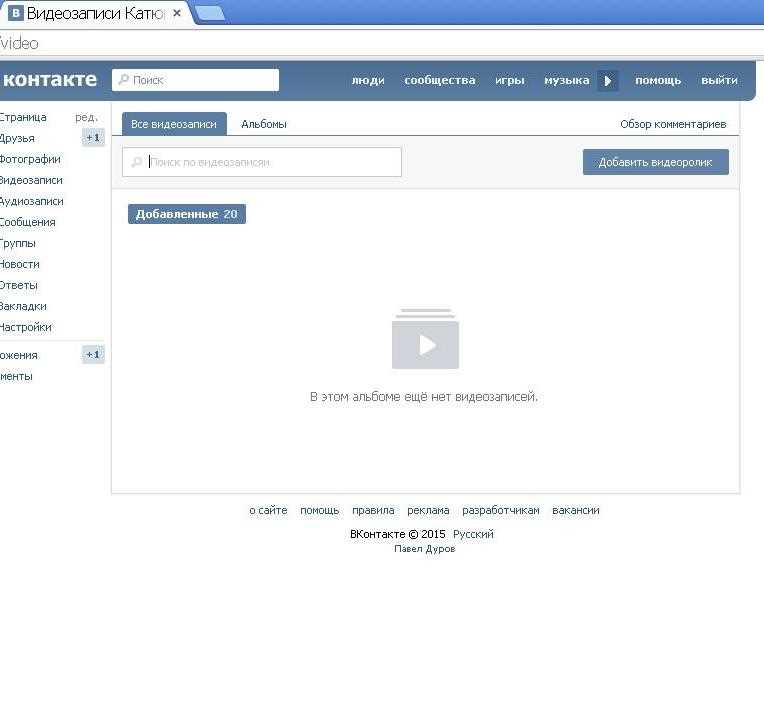Open Друзья in the left sidebar
Viewport: 764px width, 703px height.
click(x=18, y=138)
